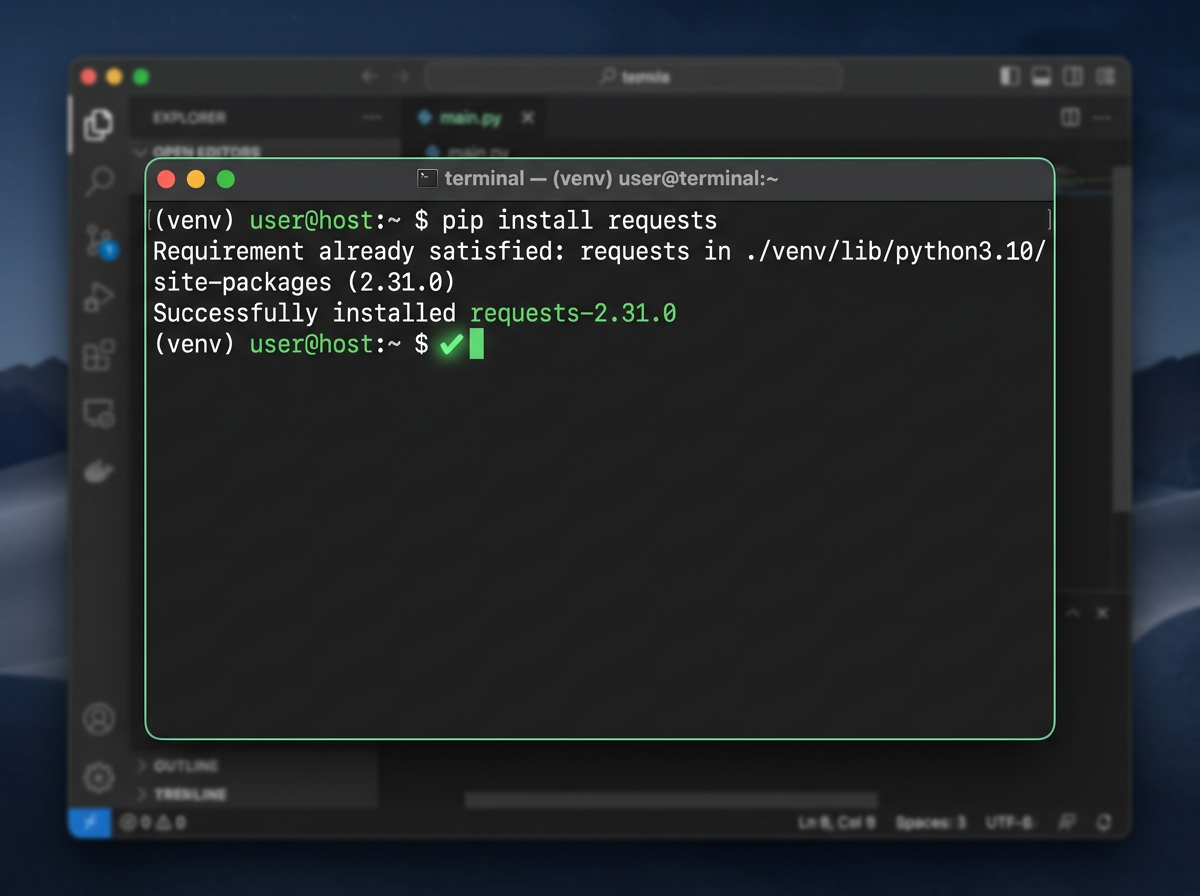Click "site-packages (2.31.0)" in terminal output
Screen dimensions: 1200x896
point(304,282)
